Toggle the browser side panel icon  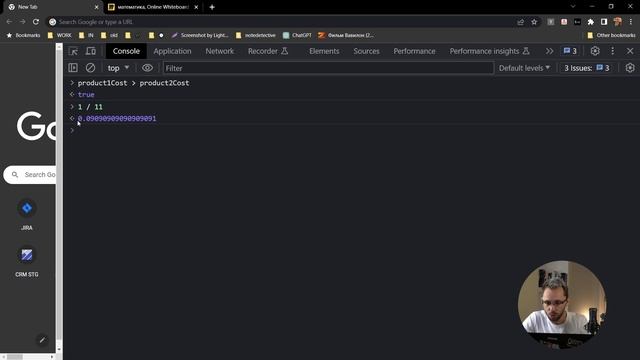604,22
